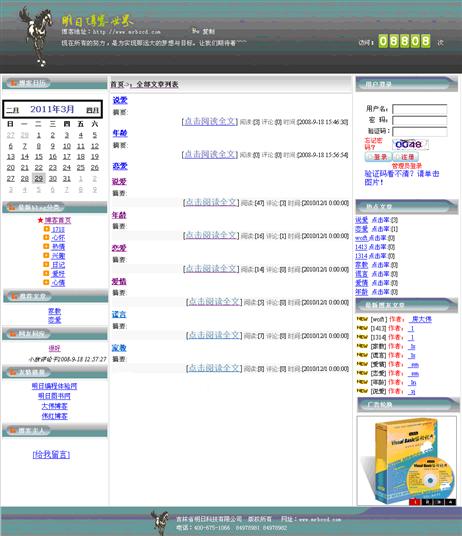Go to previous month 二月 in calendar

[x=13, y=110]
